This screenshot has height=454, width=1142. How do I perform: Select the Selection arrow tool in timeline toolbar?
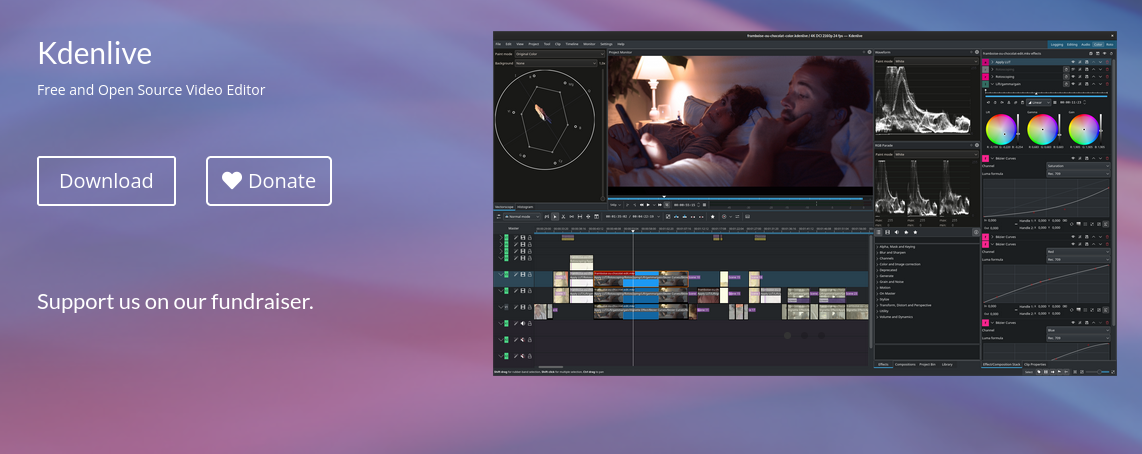[x=555, y=216]
